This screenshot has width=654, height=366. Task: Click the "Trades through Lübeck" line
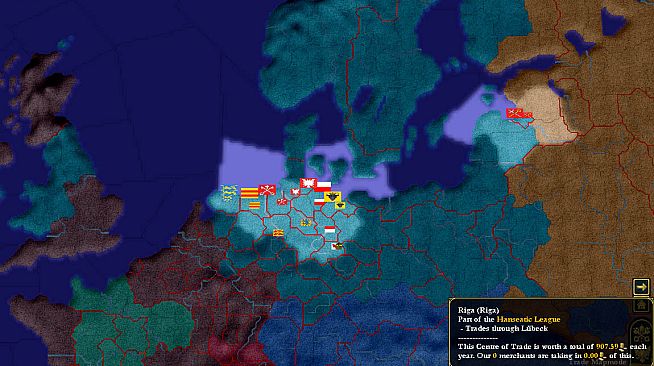pyautogui.click(x=507, y=328)
